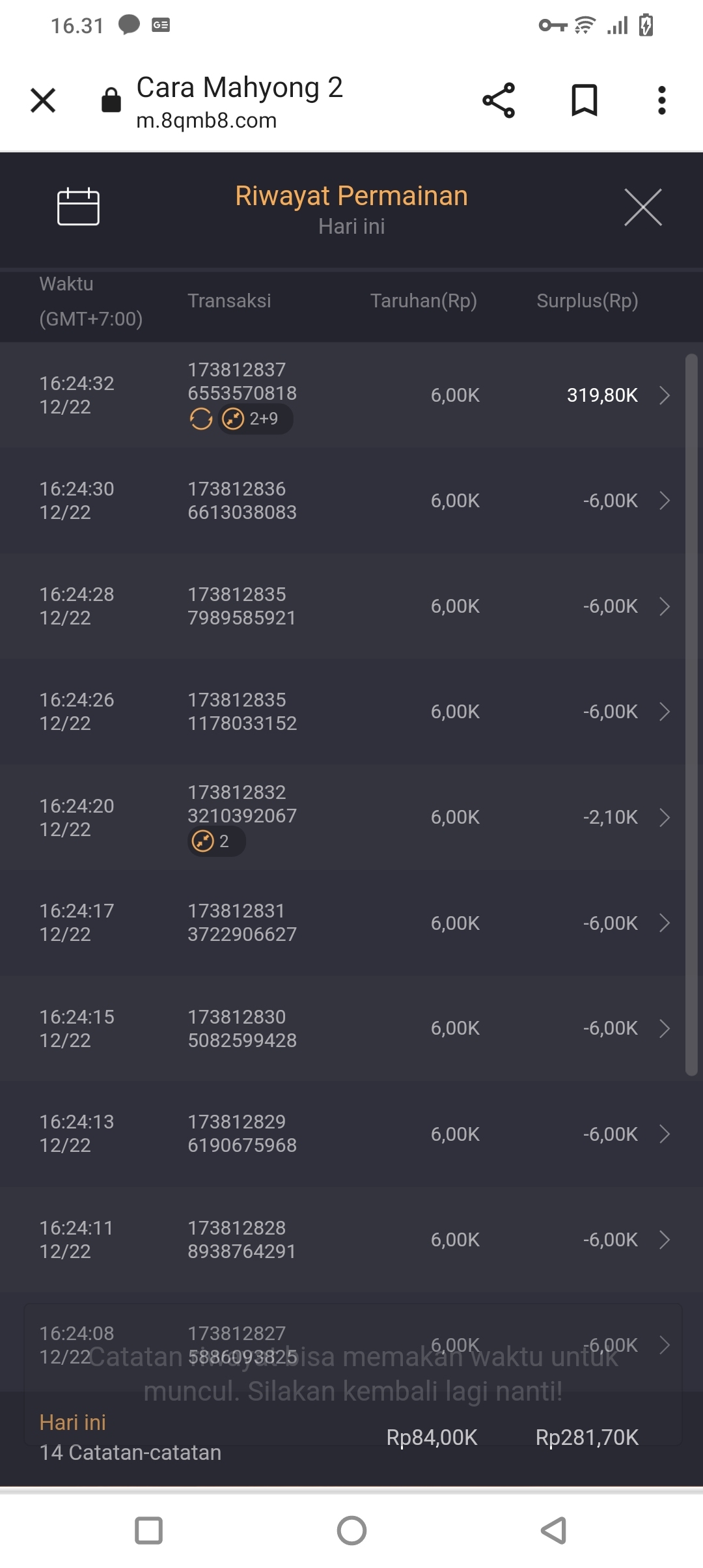Viewport: 703px width, 1568px height.
Task: Tap the circular respin icon in first record
Action: (x=201, y=419)
